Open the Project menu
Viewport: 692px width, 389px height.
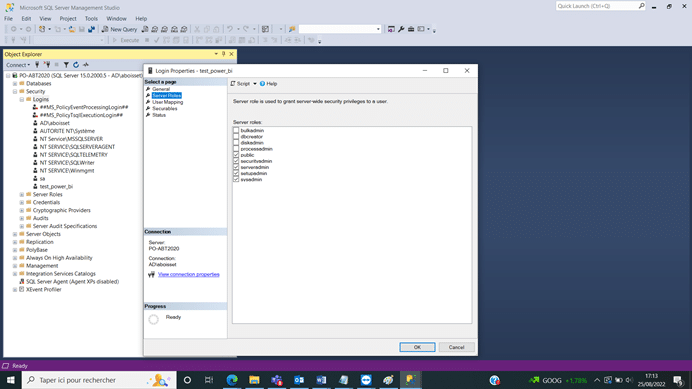[68, 19]
